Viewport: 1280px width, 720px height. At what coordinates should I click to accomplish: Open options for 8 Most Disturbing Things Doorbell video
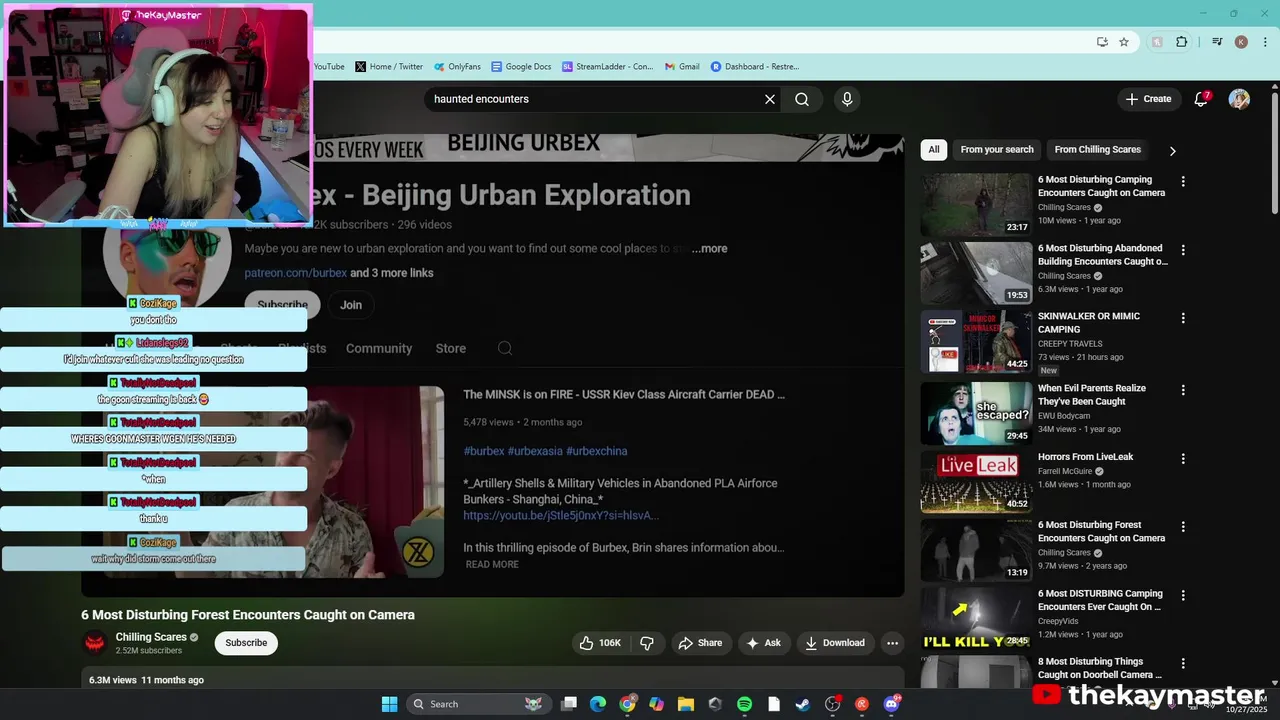coord(1183,663)
